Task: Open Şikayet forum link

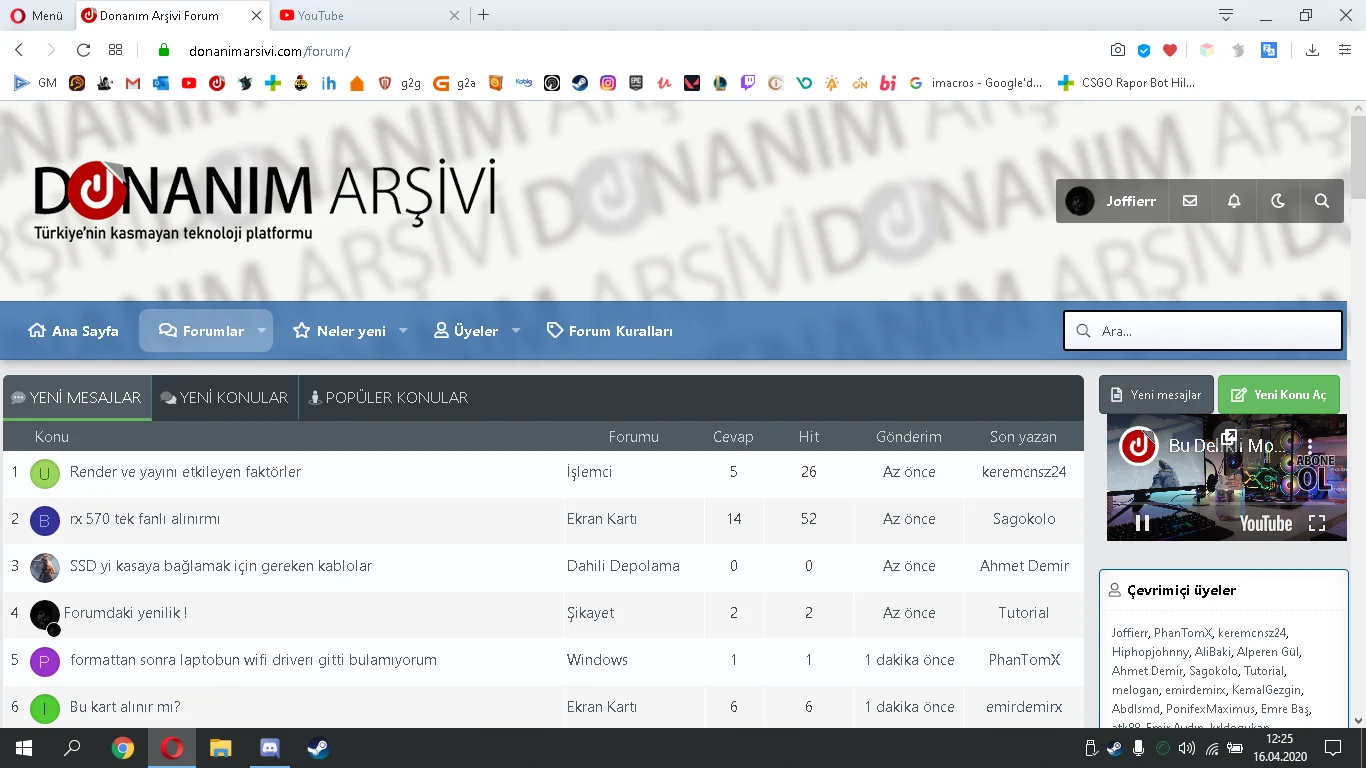Action: (x=591, y=613)
